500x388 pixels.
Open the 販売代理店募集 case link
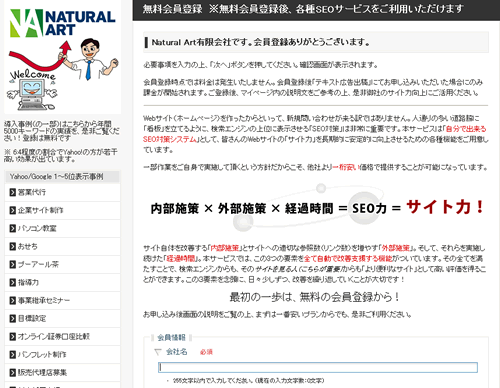[x=42, y=372]
